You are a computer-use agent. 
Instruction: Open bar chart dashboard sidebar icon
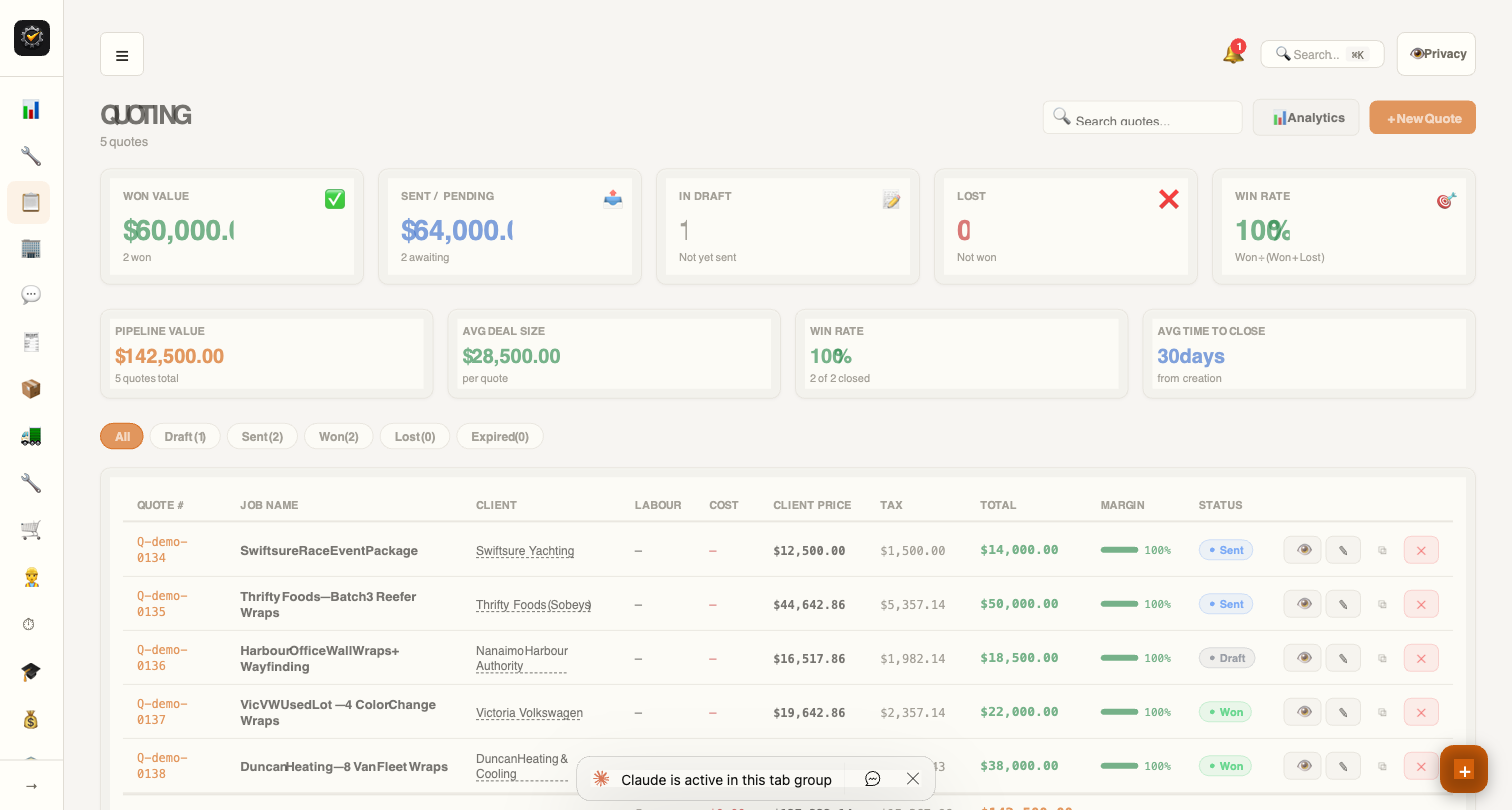pos(31,109)
